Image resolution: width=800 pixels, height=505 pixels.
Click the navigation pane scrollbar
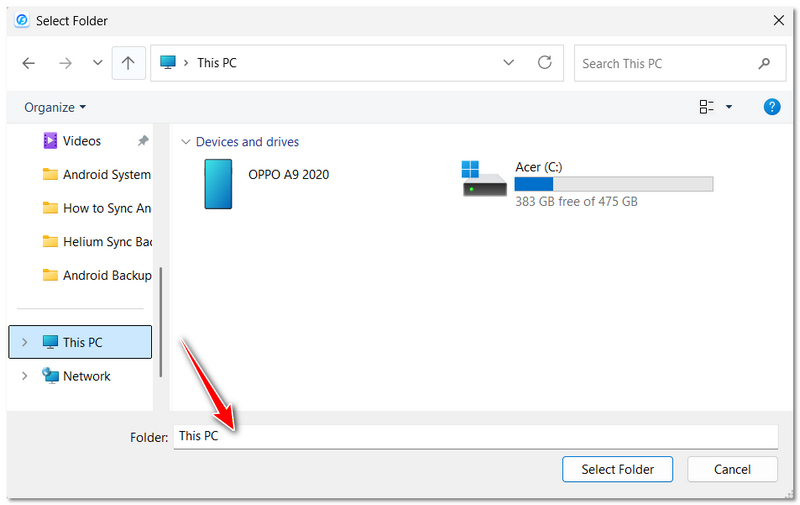161,322
